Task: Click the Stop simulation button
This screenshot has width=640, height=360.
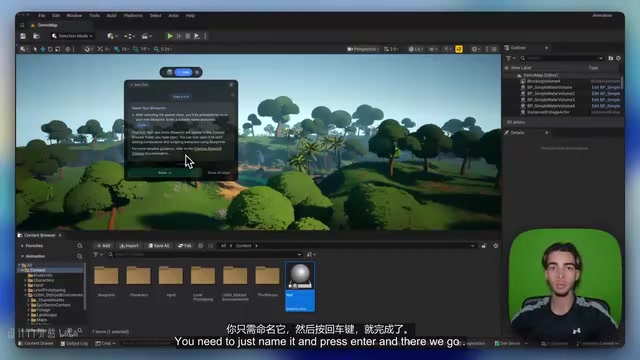Action: [188, 36]
